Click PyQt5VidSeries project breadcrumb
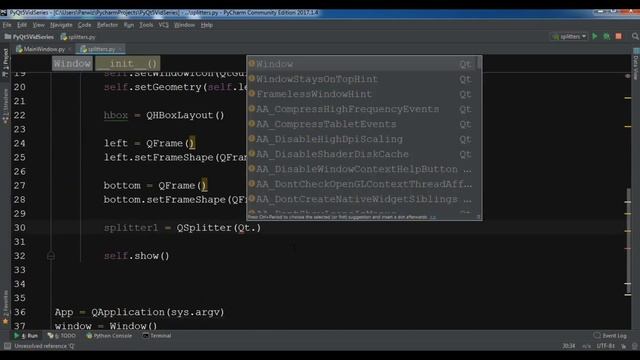This screenshot has width=640, height=360. [x=29, y=37]
